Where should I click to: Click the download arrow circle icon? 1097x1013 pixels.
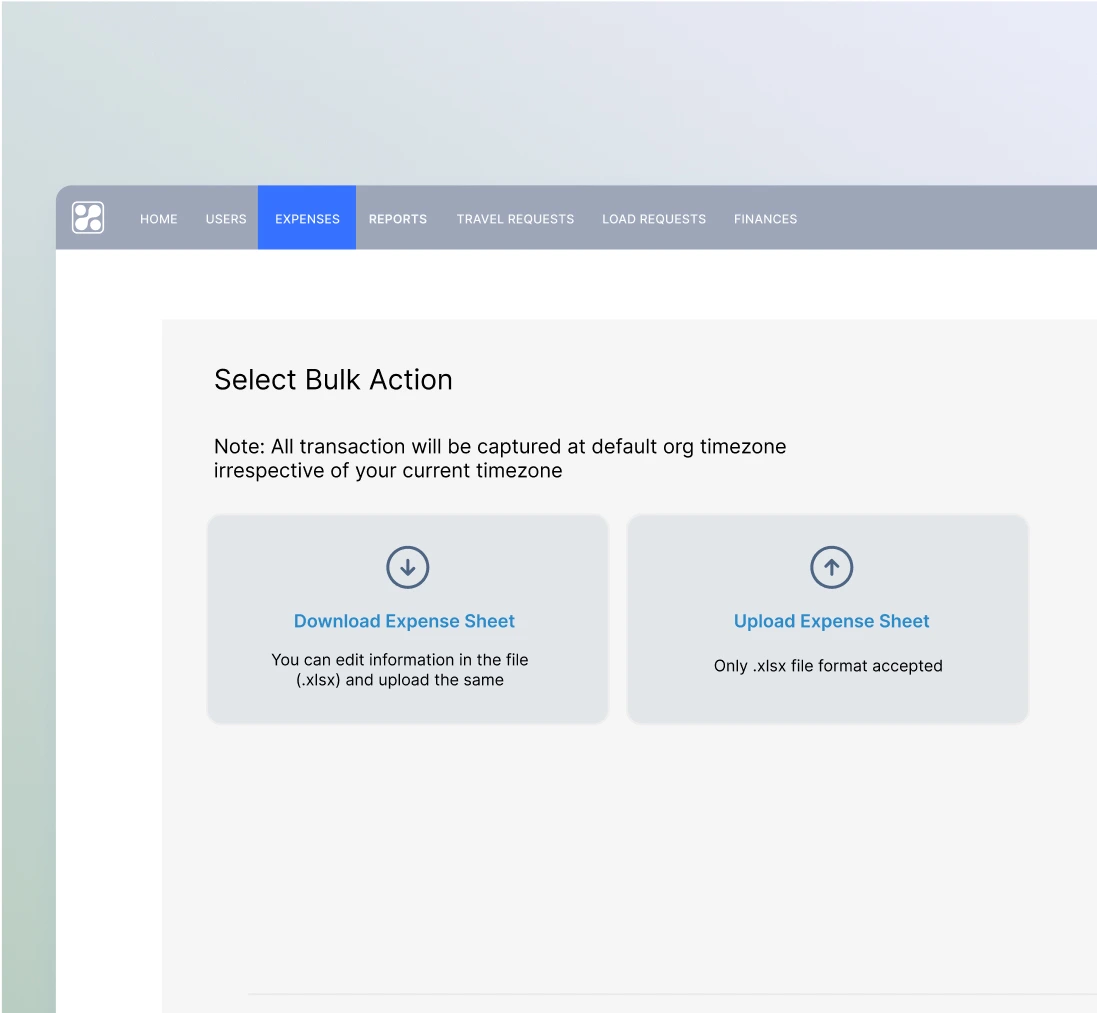pos(407,567)
